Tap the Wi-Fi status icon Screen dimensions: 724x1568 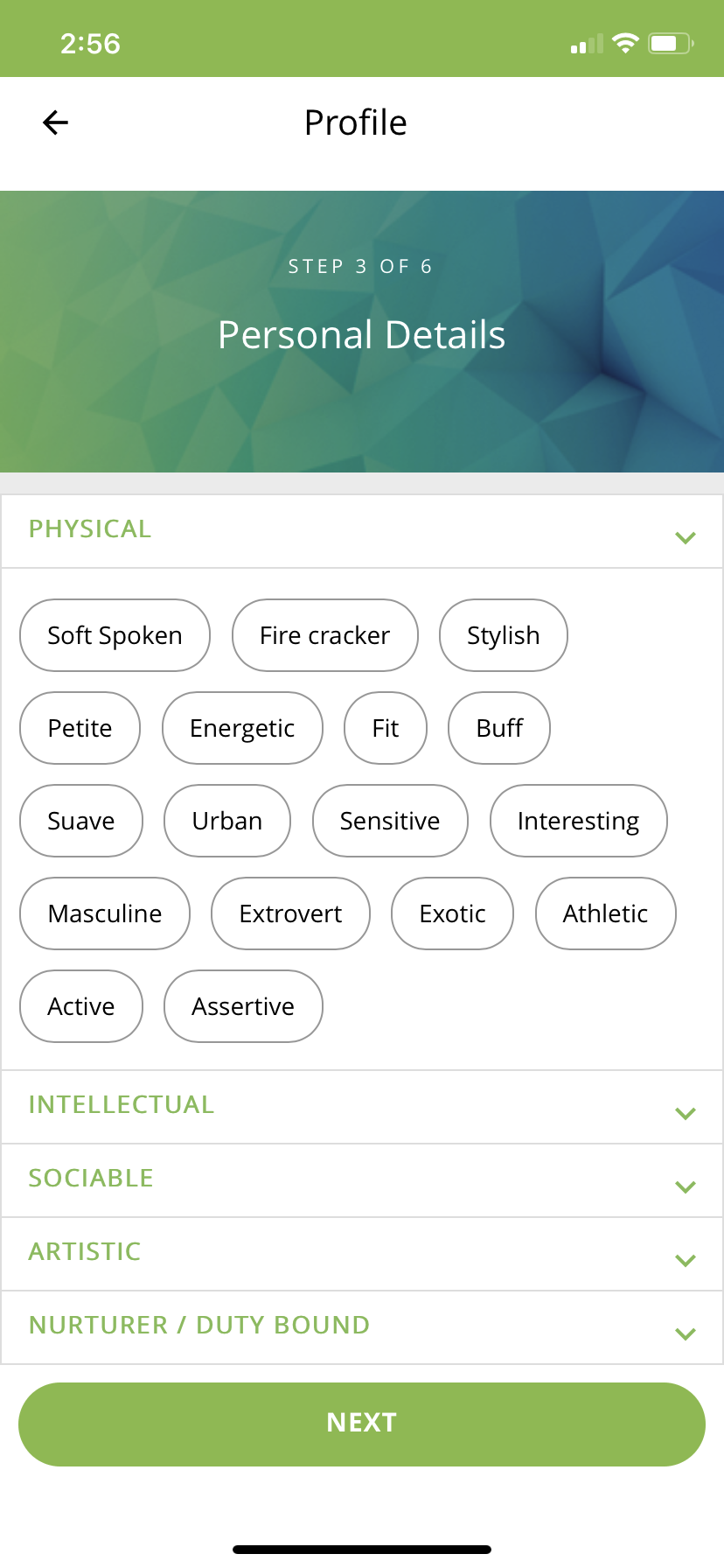pos(625,43)
